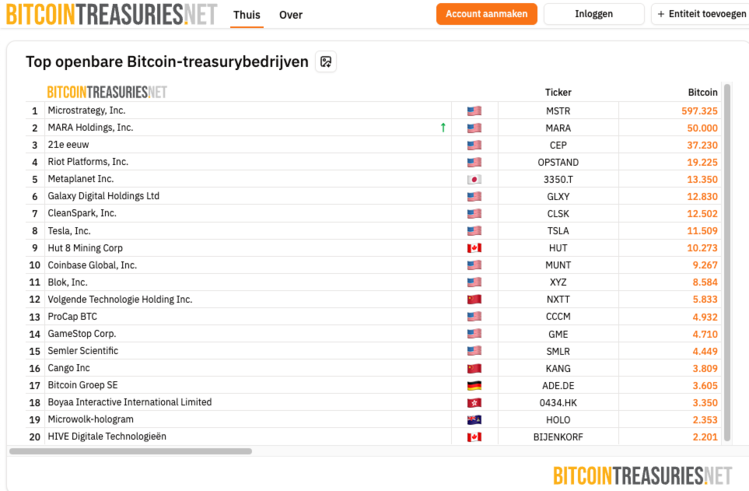Click the 37.230 Bitcoin value
The image size is (749, 491).
click(702, 145)
